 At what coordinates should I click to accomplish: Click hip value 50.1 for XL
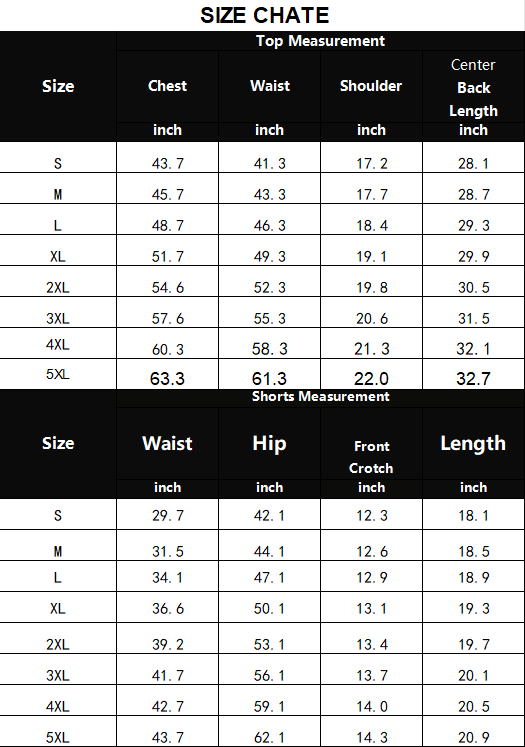[x=269, y=608]
